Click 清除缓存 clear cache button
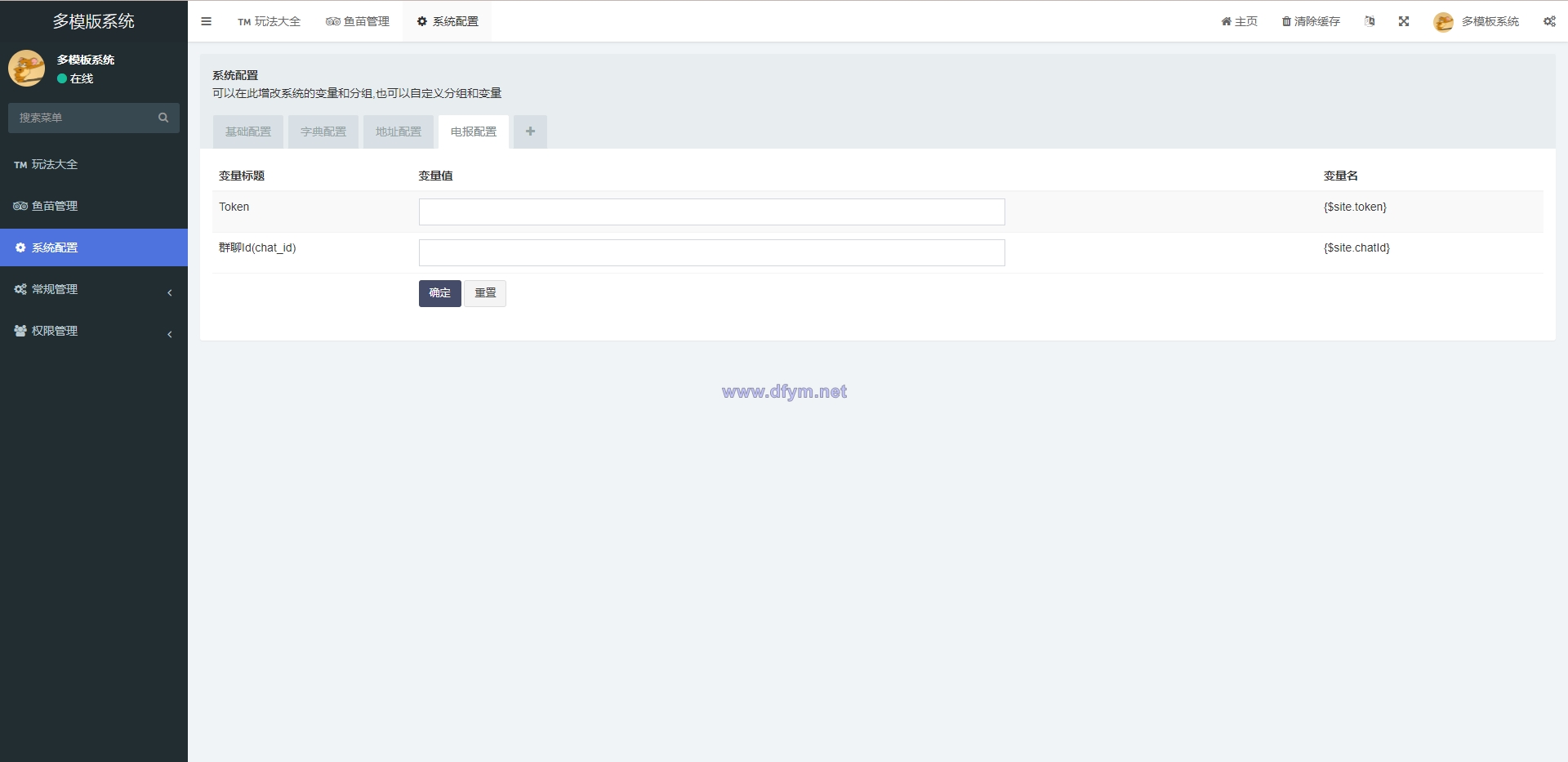The image size is (1568, 762). [1311, 21]
